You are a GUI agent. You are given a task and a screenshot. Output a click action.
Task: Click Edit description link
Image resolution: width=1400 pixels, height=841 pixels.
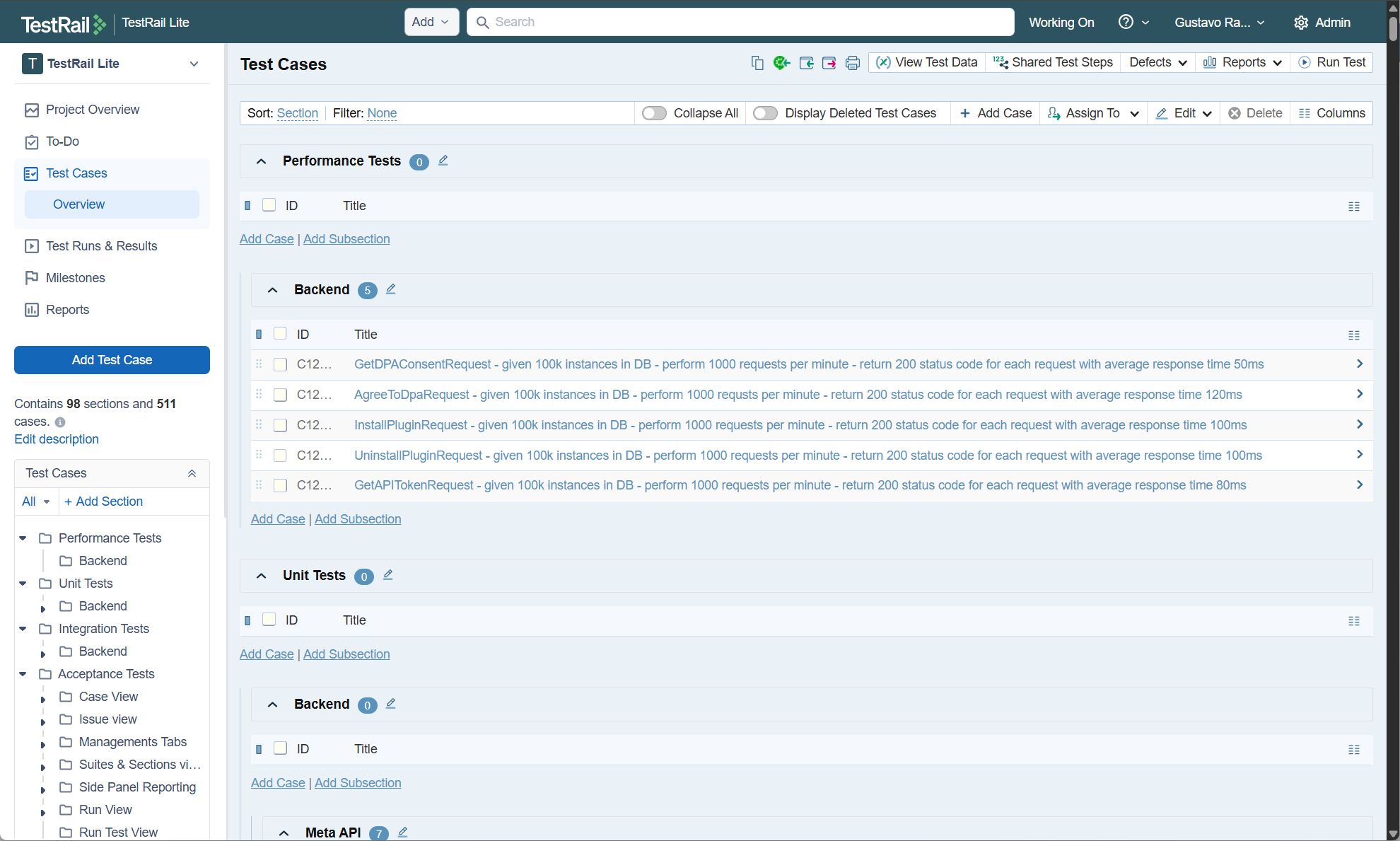click(57, 439)
